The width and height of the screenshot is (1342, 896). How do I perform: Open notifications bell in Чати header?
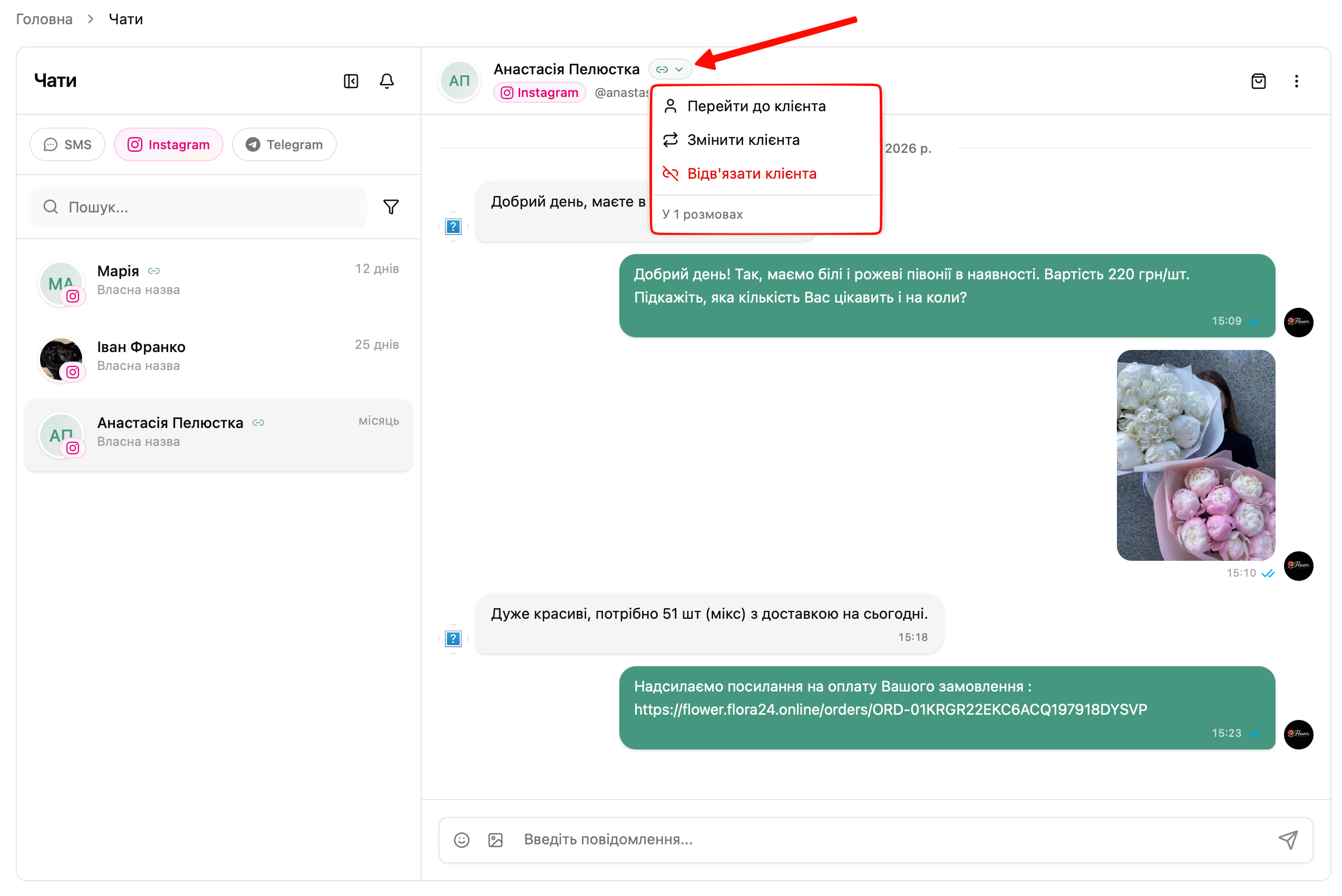(387, 81)
